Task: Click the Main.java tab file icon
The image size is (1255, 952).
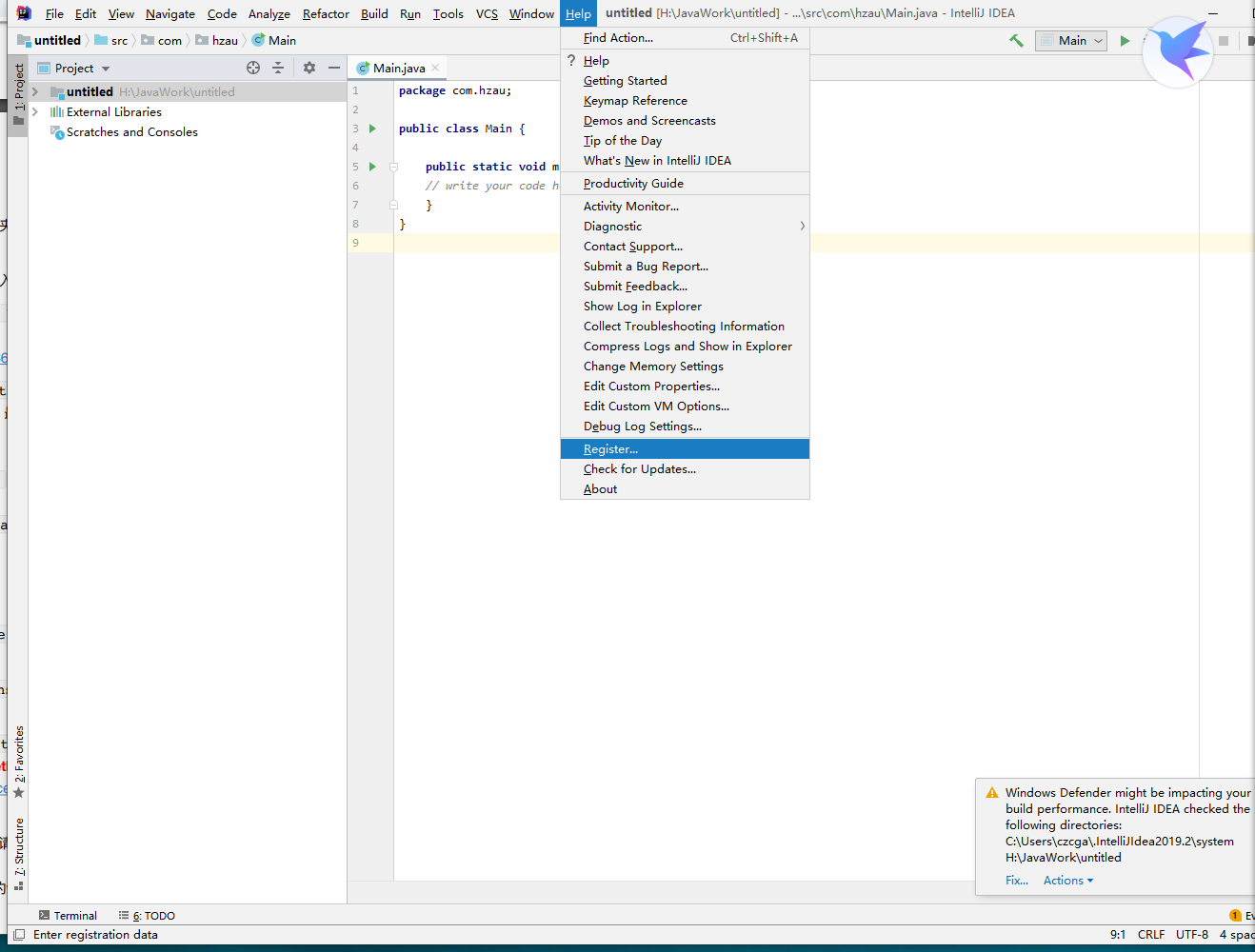Action: (x=363, y=69)
